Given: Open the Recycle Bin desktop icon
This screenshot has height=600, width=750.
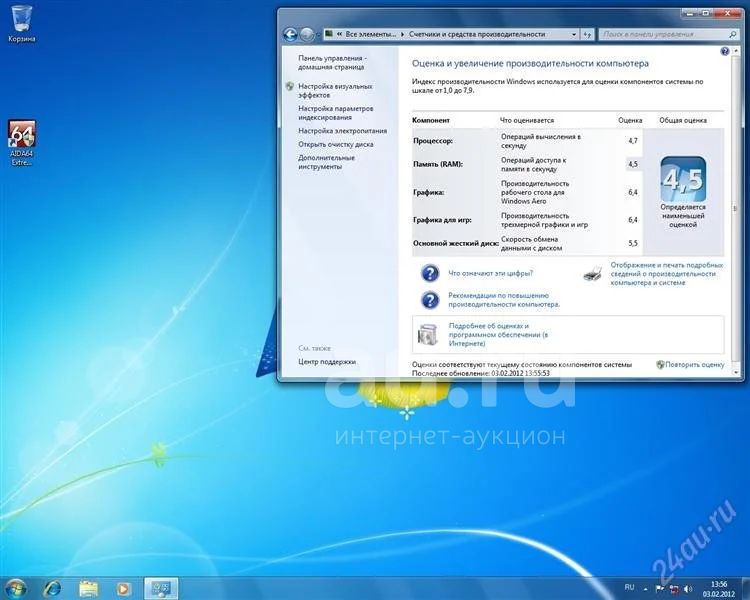Looking at the screenshot, I should [x=22, y=24].
